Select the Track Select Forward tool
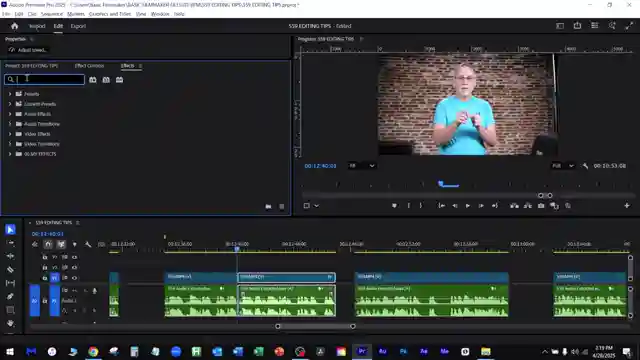The height and width of the screenshot is (360, 640). coord(11,243)
